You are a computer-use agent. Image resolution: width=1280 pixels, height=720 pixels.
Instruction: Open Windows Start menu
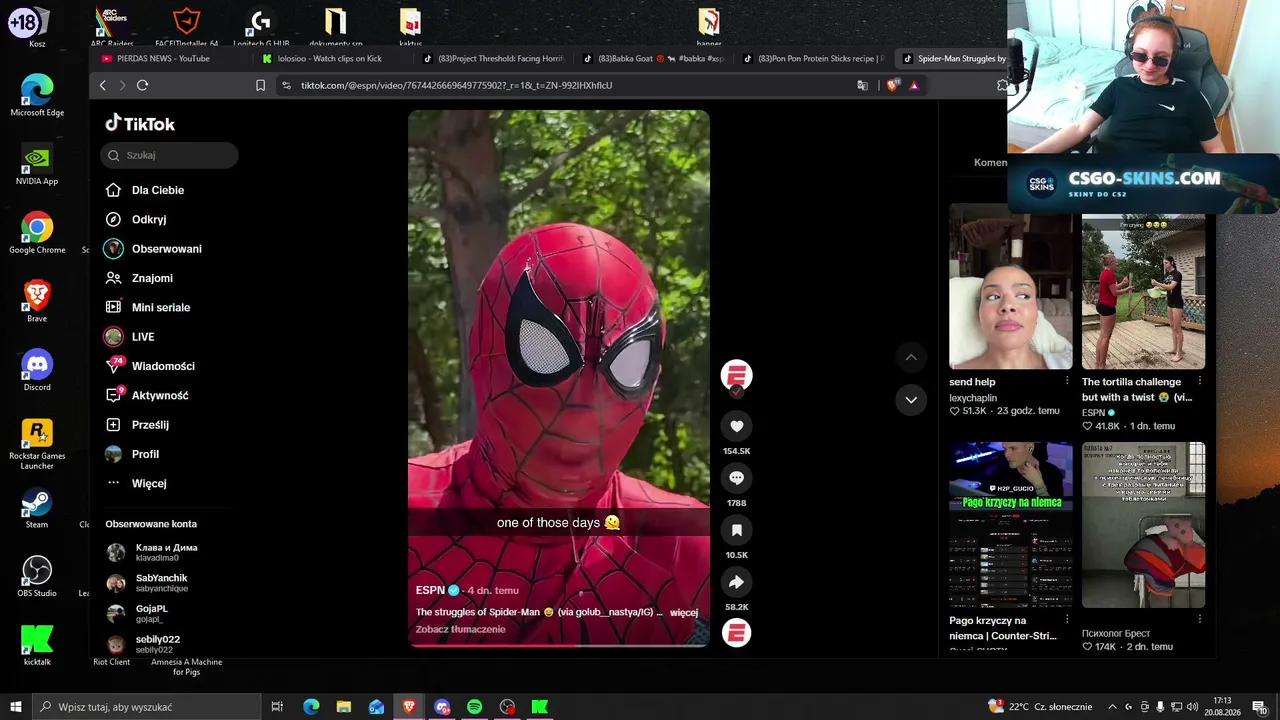(x=15, y=707)
